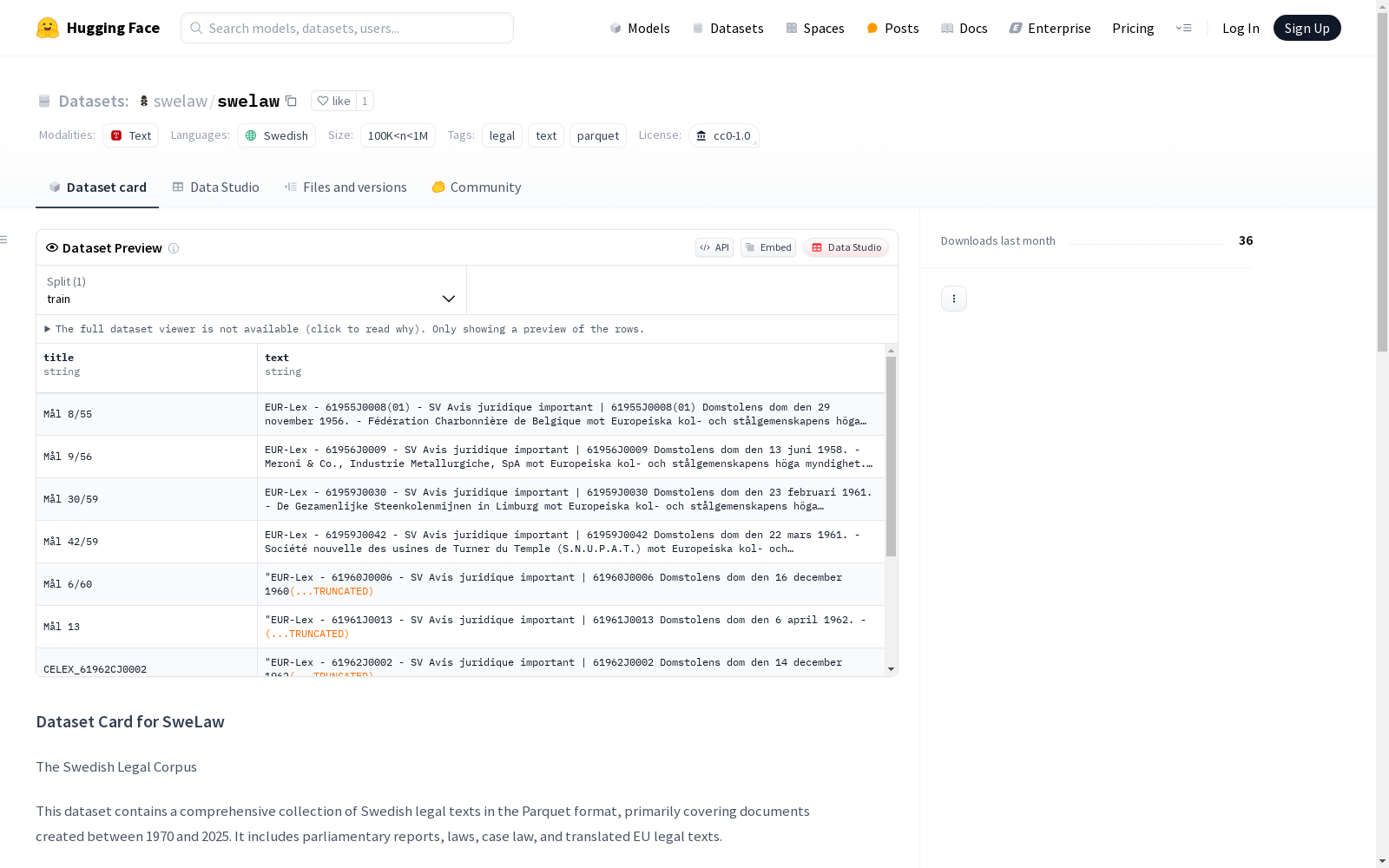Open the cc0-1.0 license tag
The width and height of the screenshot is (1389, 868).
(x=724, y=135)
